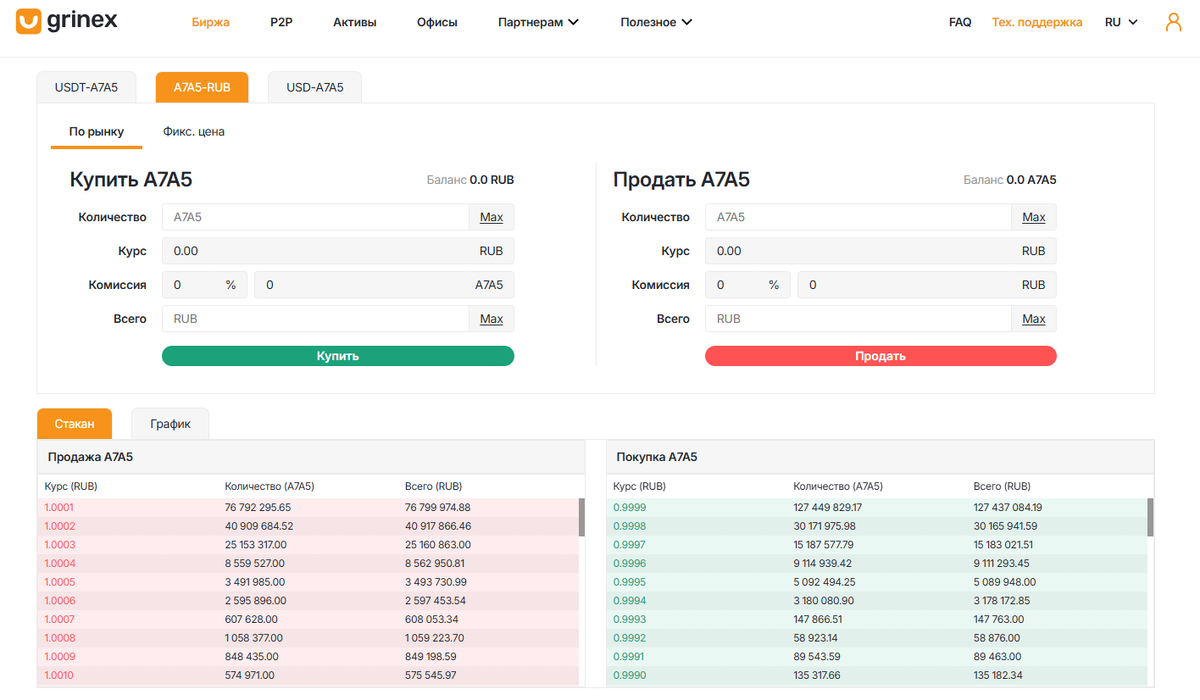This screenshot has height=700, width=1200.
Task: Click sell total 40 917 866.46
Action: (x=438, y=526)
